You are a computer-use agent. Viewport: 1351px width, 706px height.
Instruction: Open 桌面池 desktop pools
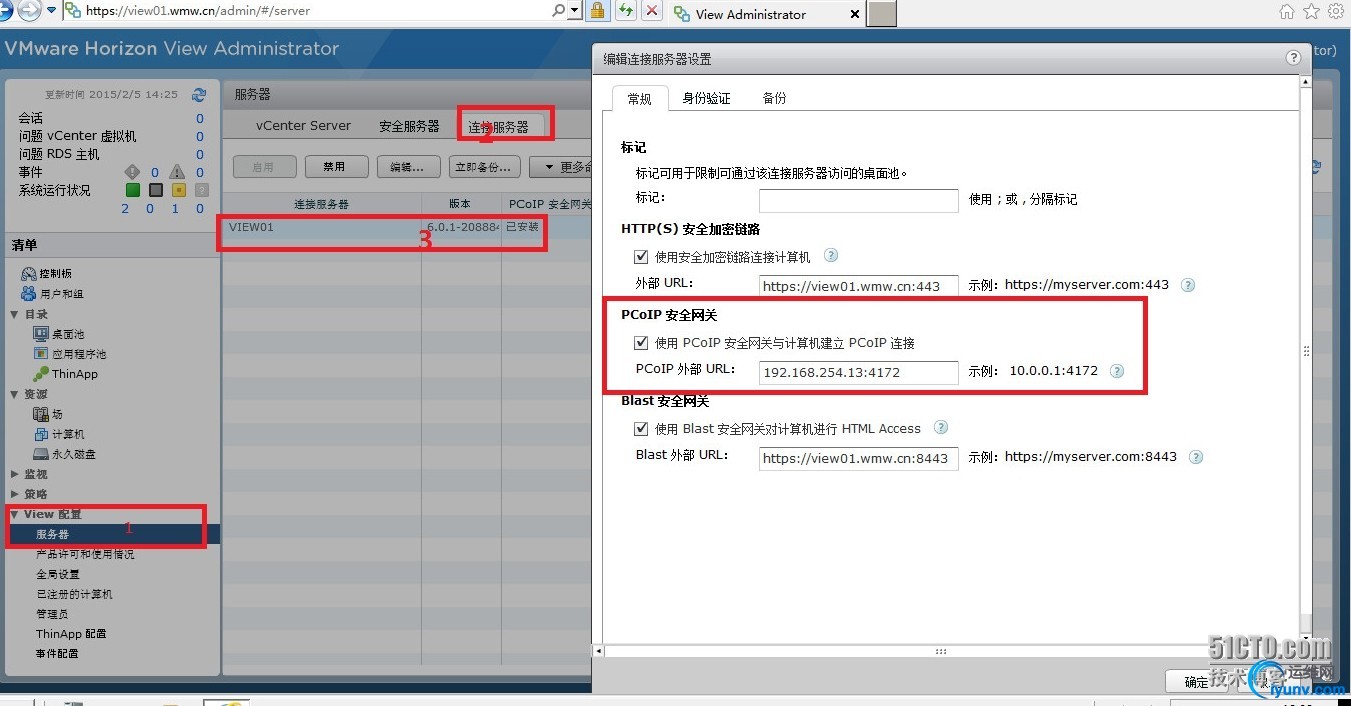[59, 334]
